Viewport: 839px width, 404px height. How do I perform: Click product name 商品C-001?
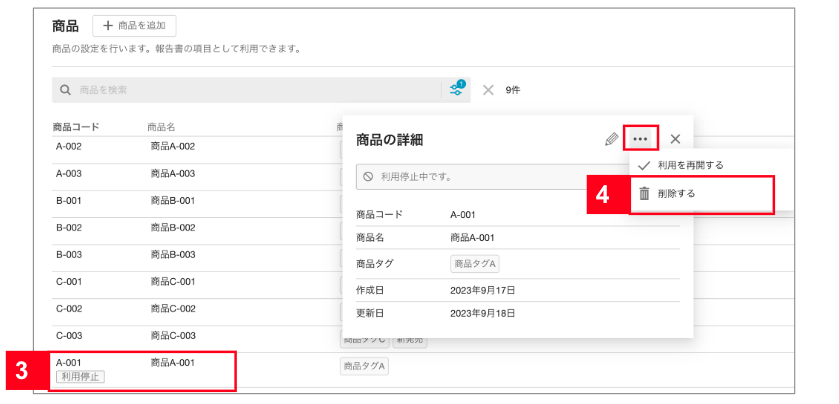coord(173,281)
